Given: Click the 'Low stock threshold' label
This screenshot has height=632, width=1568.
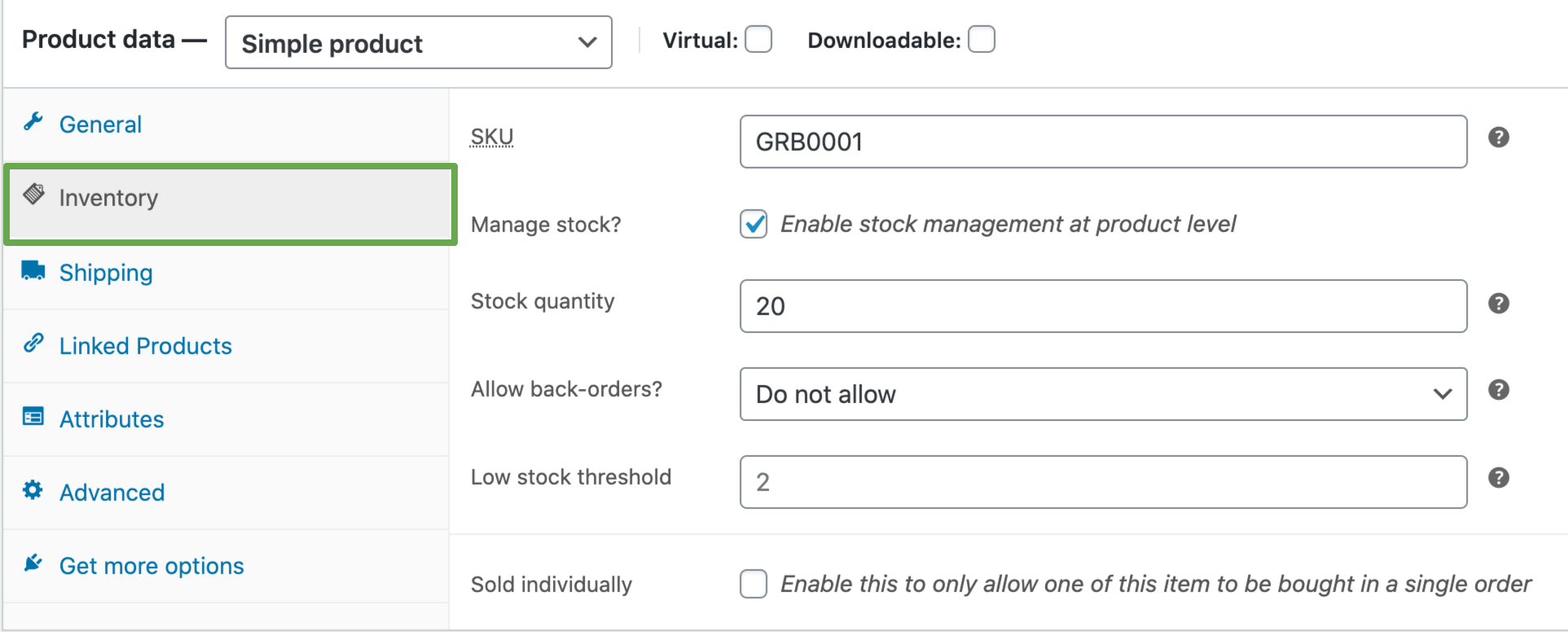Looking at the screenshot, I should pos(571,477).
